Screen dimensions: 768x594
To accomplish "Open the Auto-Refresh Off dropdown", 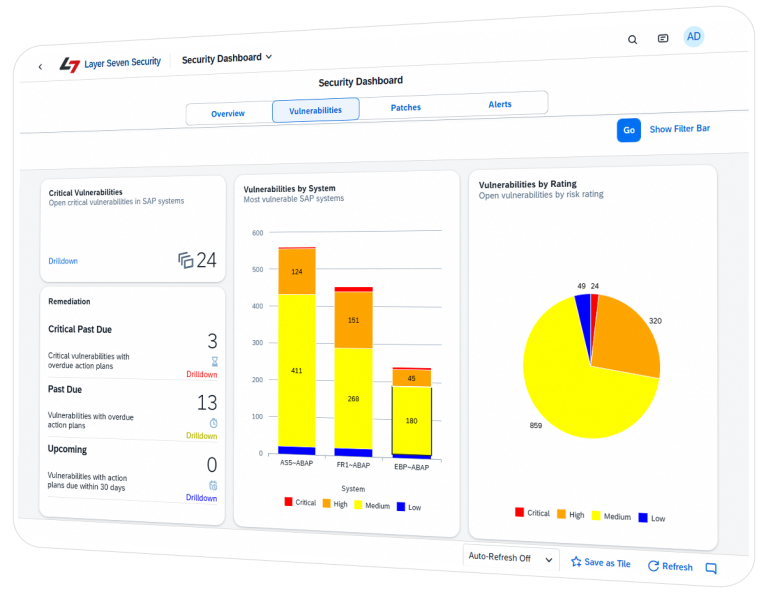I will (x=511, y=557).
